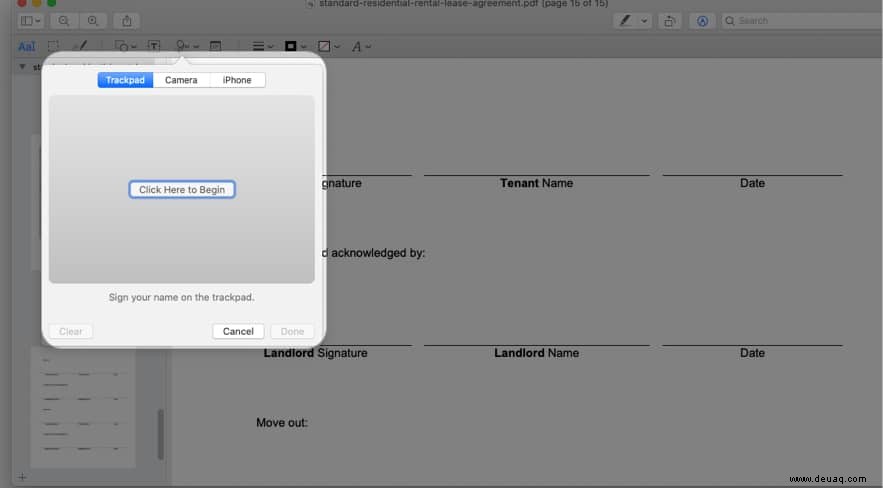Zoom in on the PDF
Image resolution: width=883 pixels, height=488 pixels.
click(93, 21)
